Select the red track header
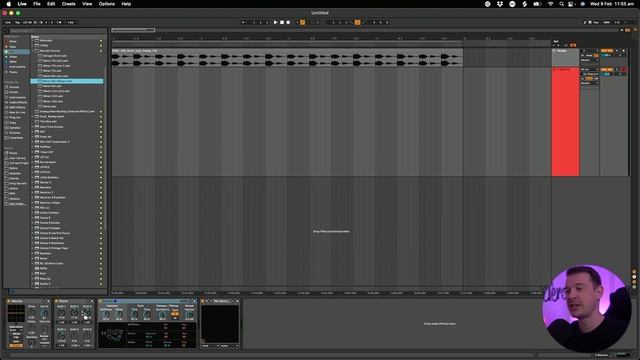This screenshot has height=360, width=640. tap(565, 122)
